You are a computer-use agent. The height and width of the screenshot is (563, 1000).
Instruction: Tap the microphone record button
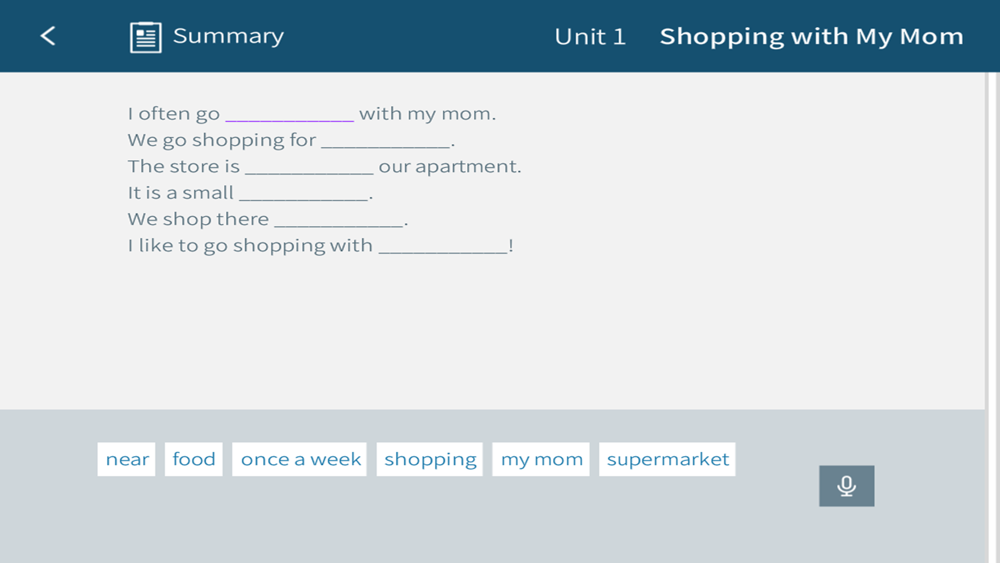[846, 486]
